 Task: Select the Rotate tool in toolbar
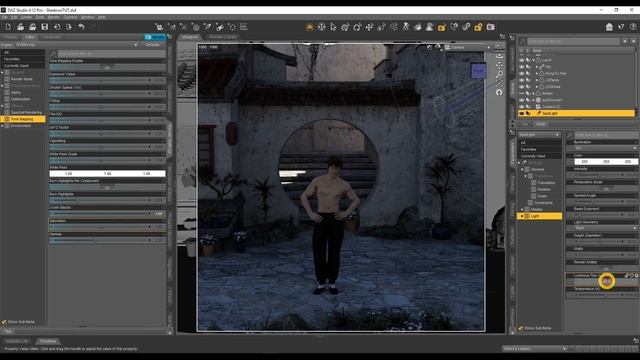pyautogui.click(x=357, y=27)
